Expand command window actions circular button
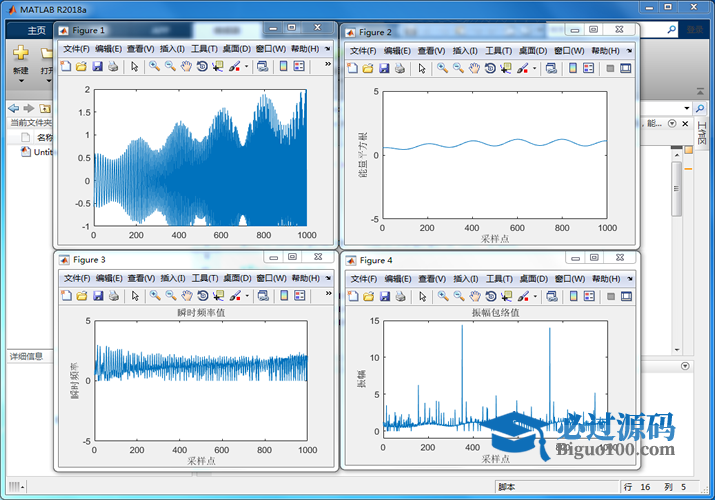This screenshot has width=715, height=500. click(x=685, y=366)
